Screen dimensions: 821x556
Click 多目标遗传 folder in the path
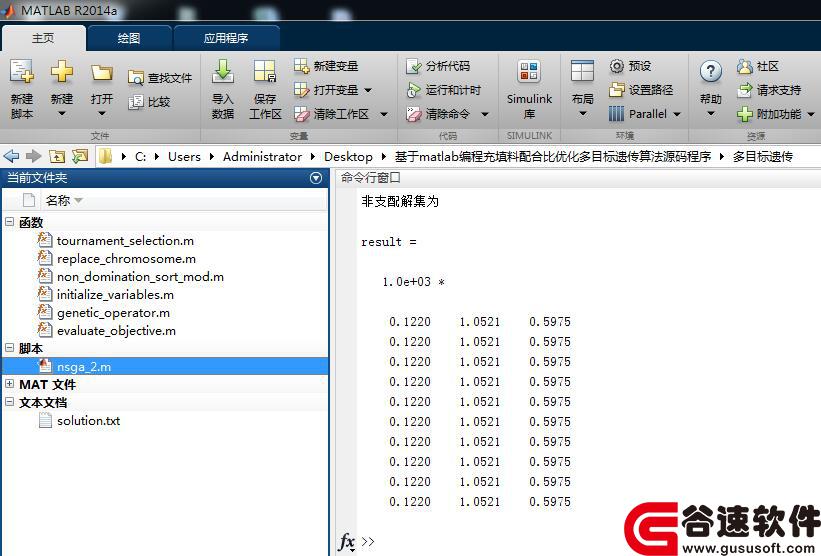point(762,157)
